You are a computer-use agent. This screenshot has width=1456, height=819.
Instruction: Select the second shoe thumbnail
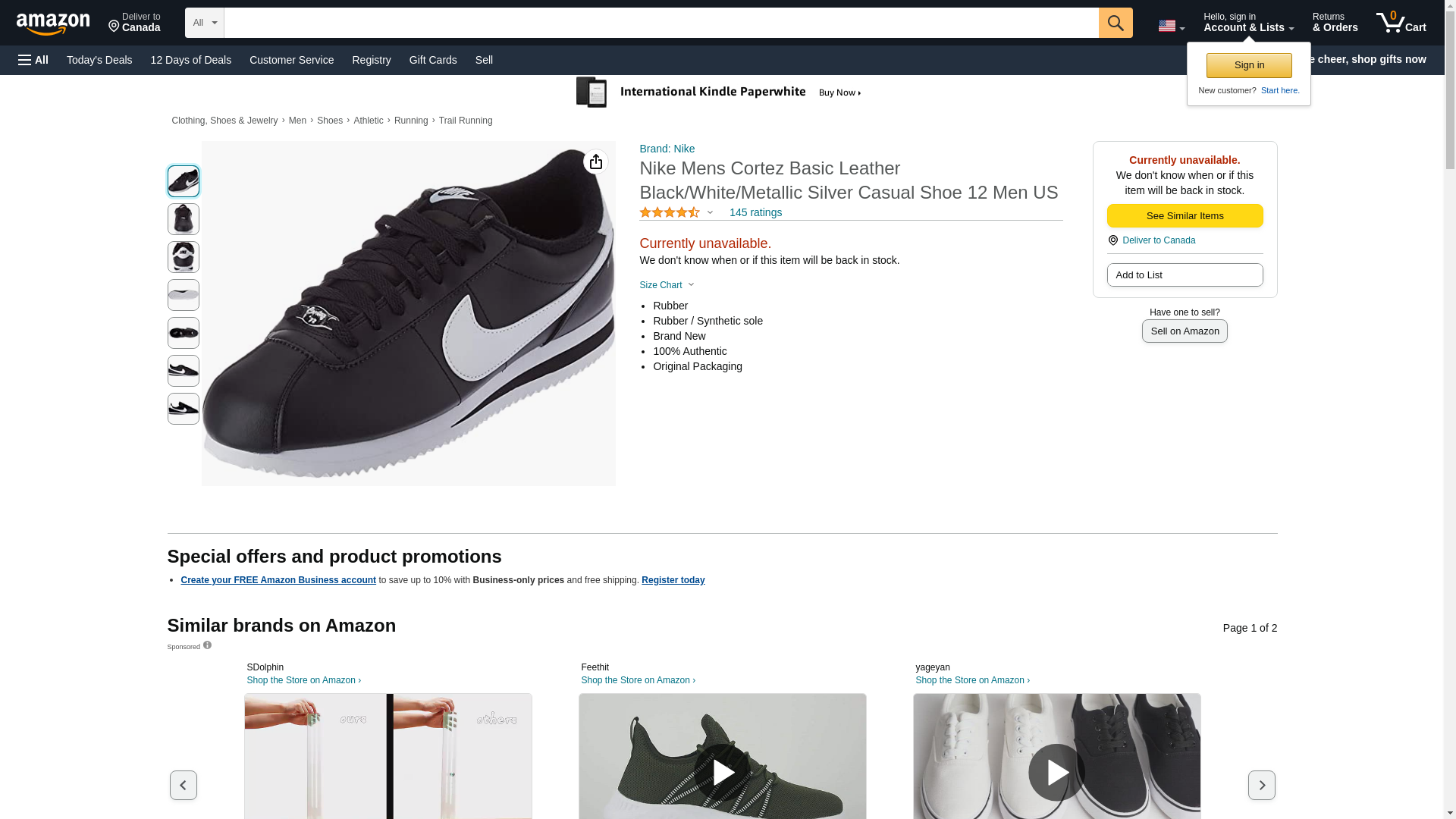click(183, 219)
